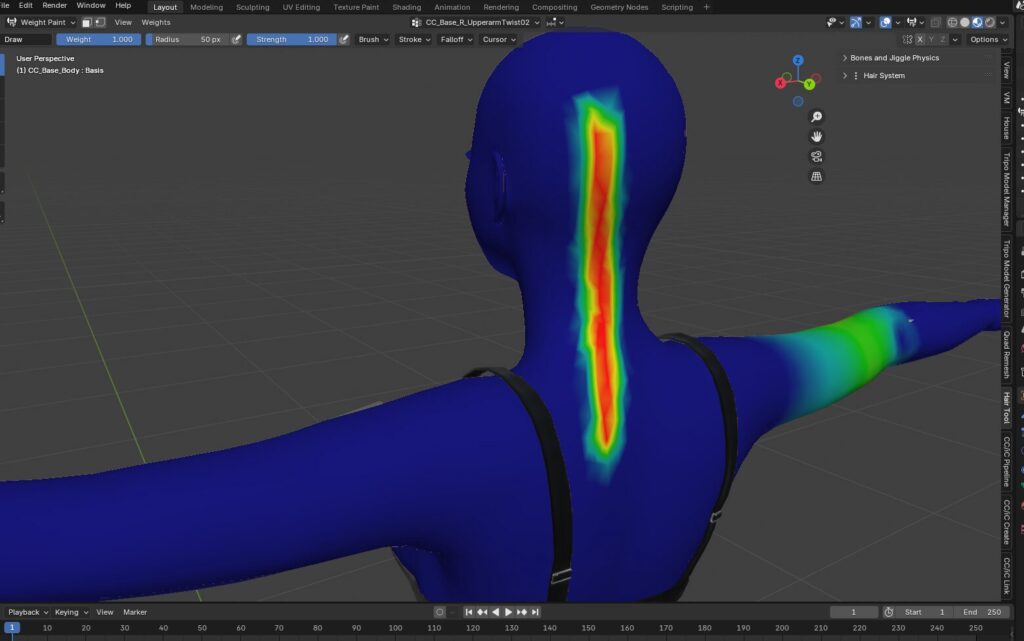
Task: Play the animation forward
Action: coord(508,612)
